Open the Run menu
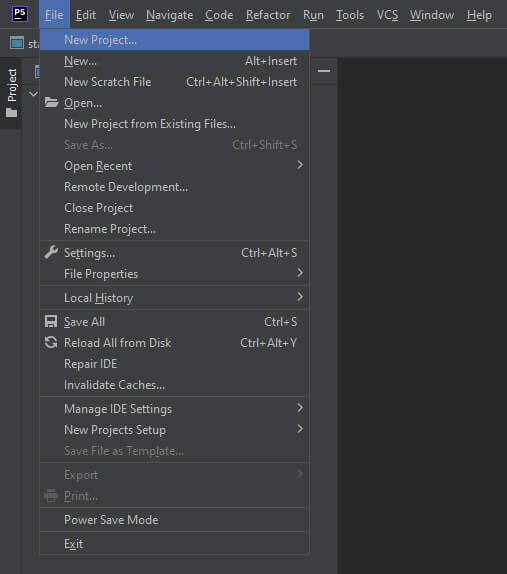Screen dimensions: 507x574 (313, 15)
